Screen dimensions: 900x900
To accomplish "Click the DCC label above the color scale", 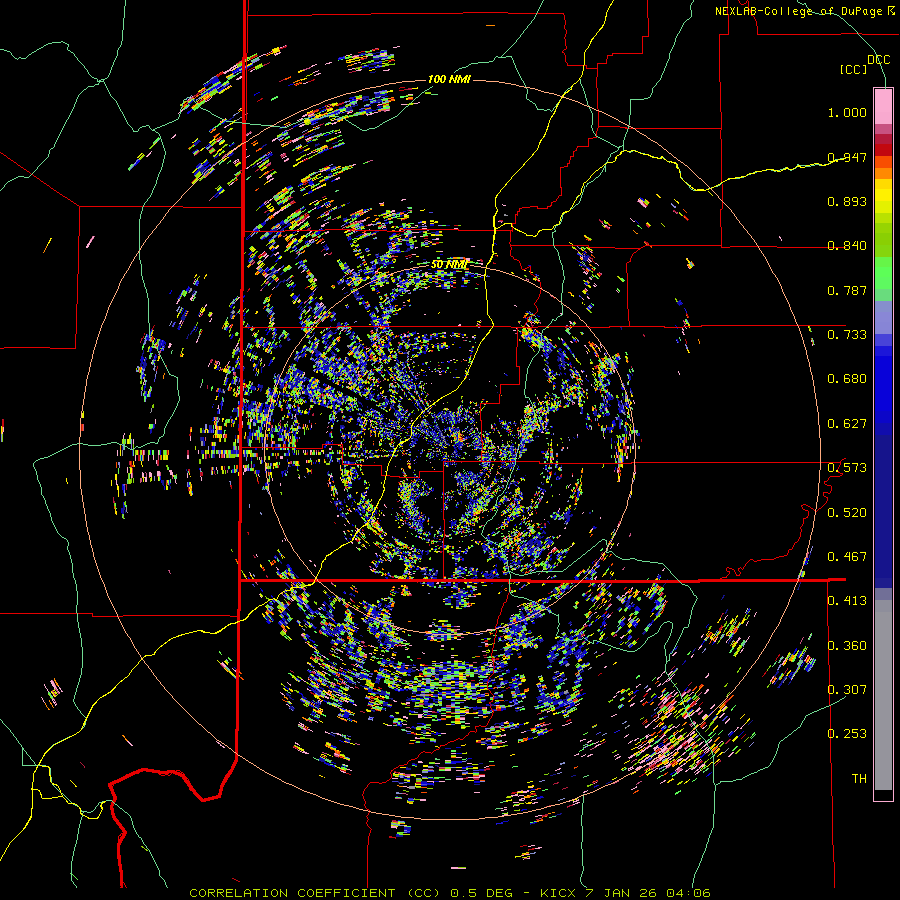I will point(878,60).
